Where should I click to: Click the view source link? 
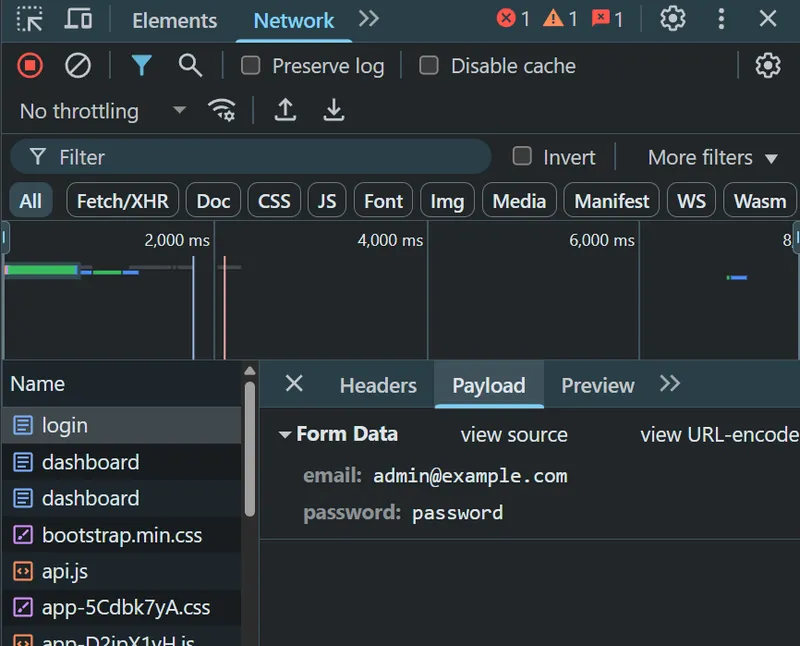pyautogui.click(x=514, y=435)
